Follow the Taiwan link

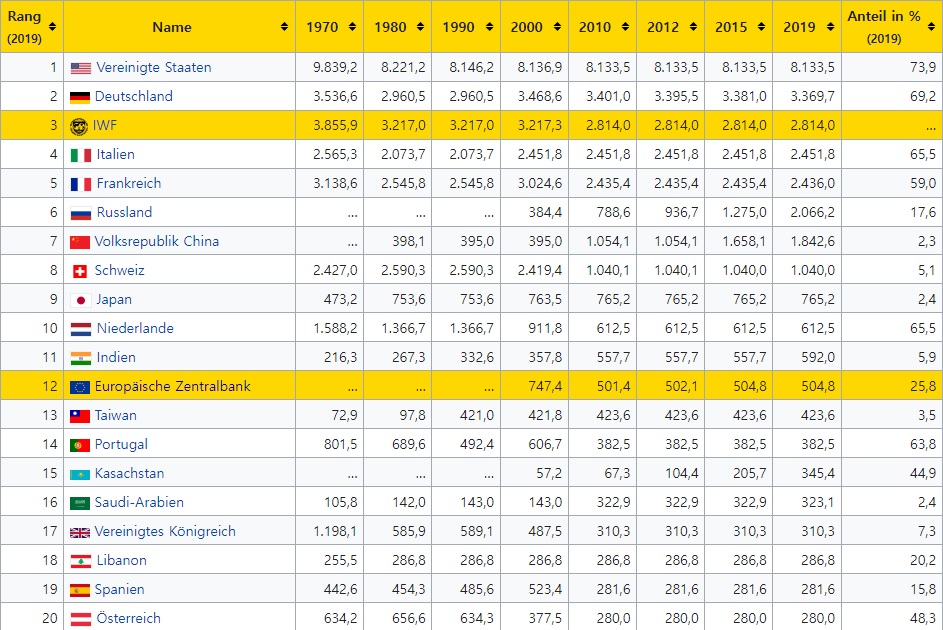tap(115, 415)
